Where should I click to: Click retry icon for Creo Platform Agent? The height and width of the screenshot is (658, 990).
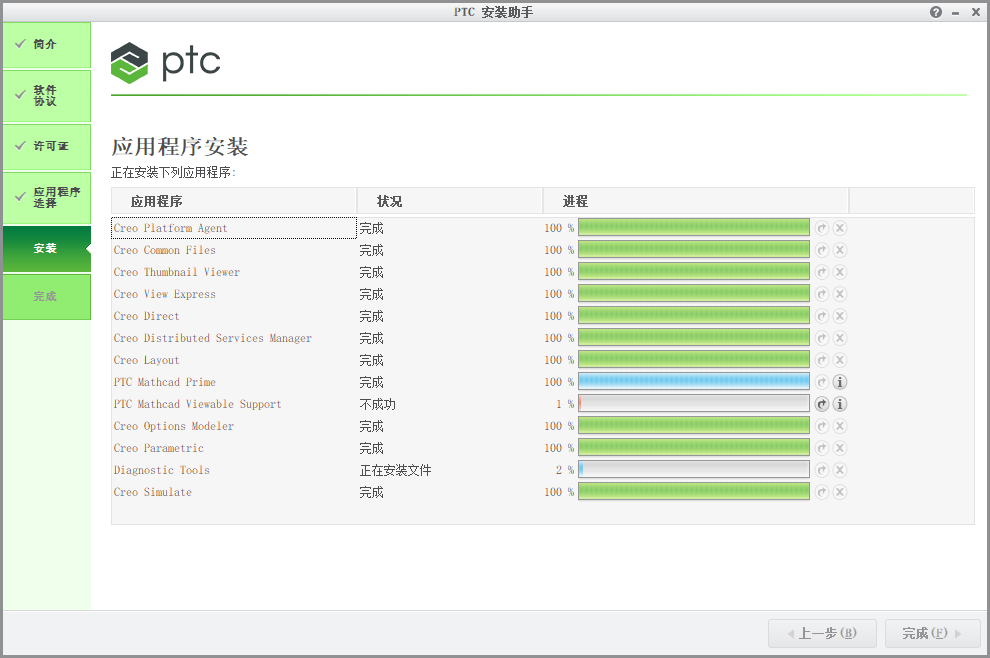point(821,228)
